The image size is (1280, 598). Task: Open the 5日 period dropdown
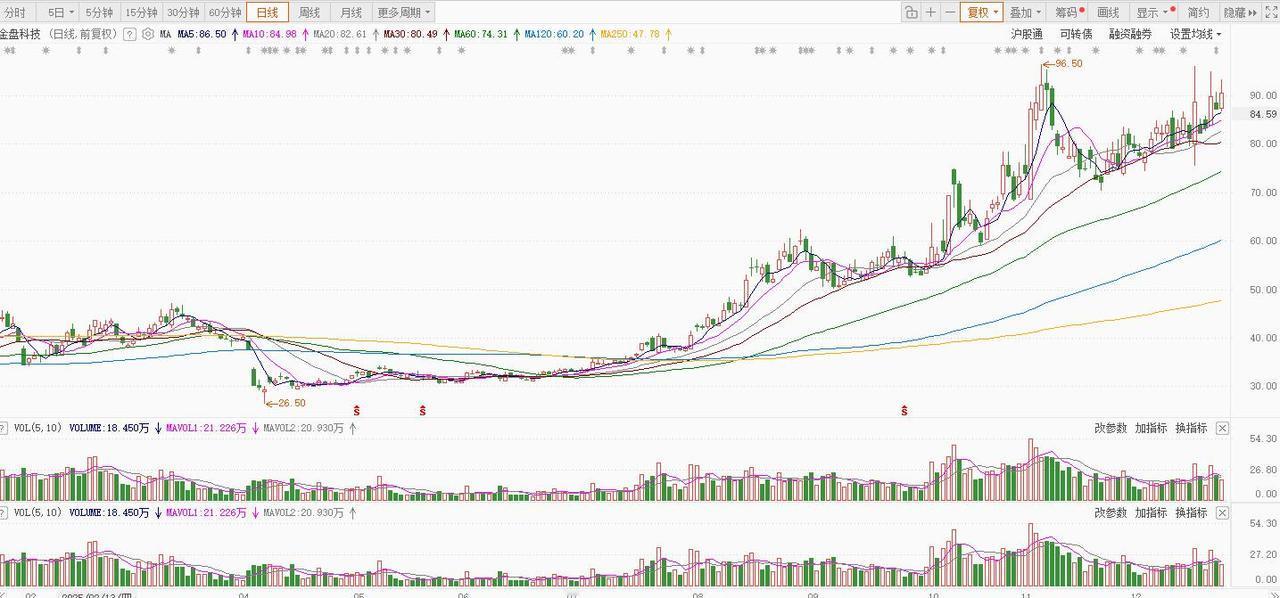point(61,13)
